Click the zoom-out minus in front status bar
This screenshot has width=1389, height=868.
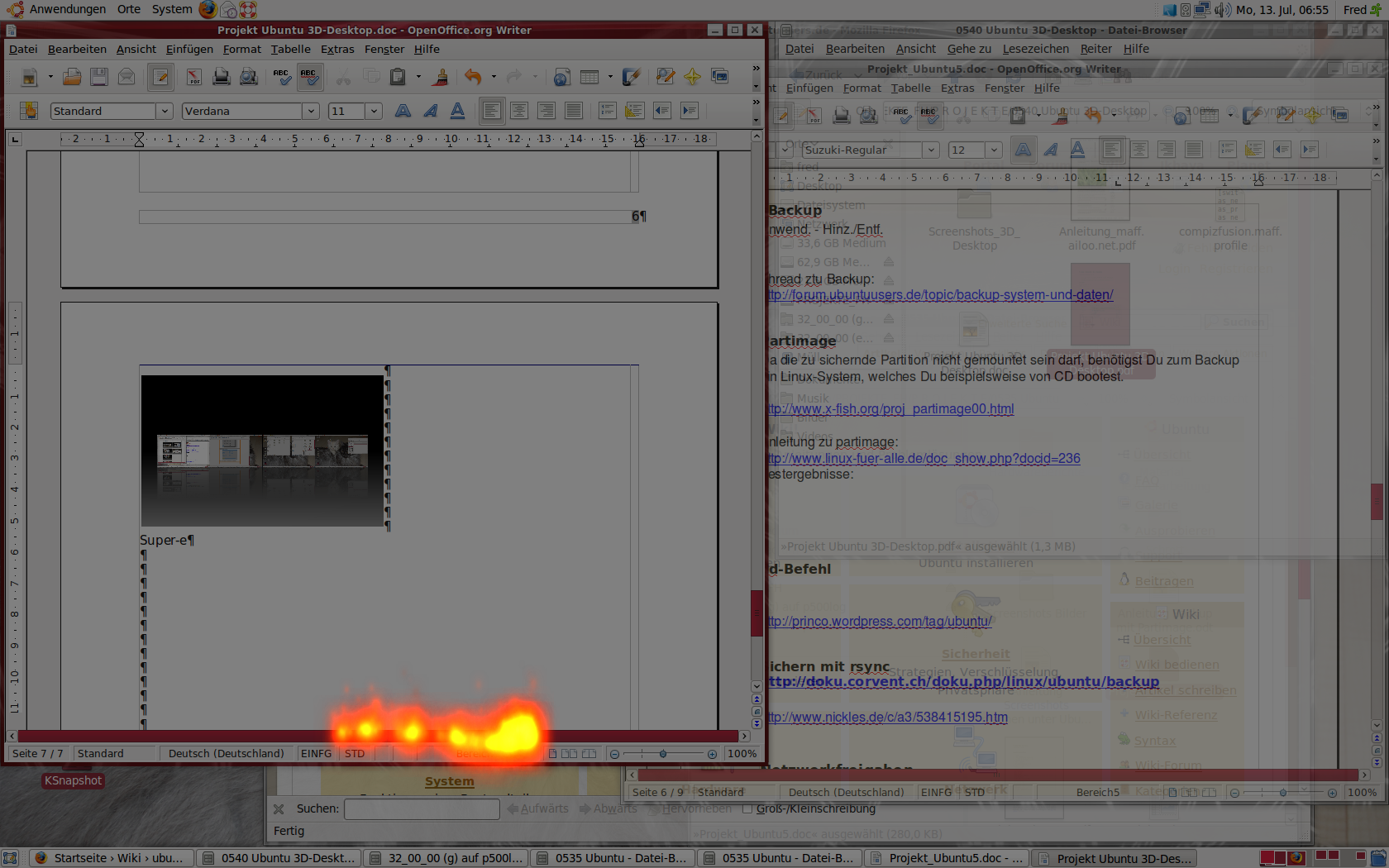614,754
